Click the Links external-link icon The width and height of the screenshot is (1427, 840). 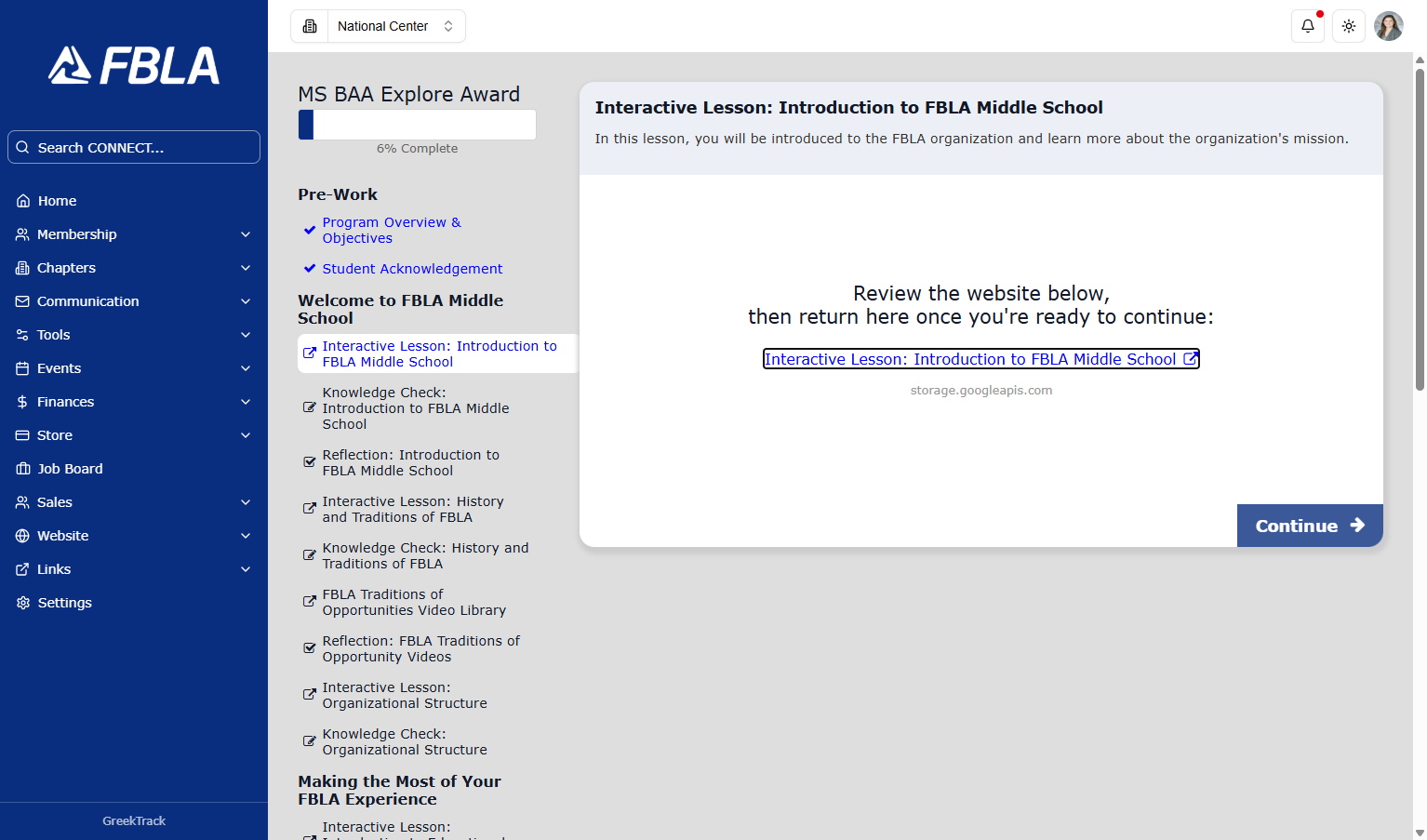coord(22,569)
